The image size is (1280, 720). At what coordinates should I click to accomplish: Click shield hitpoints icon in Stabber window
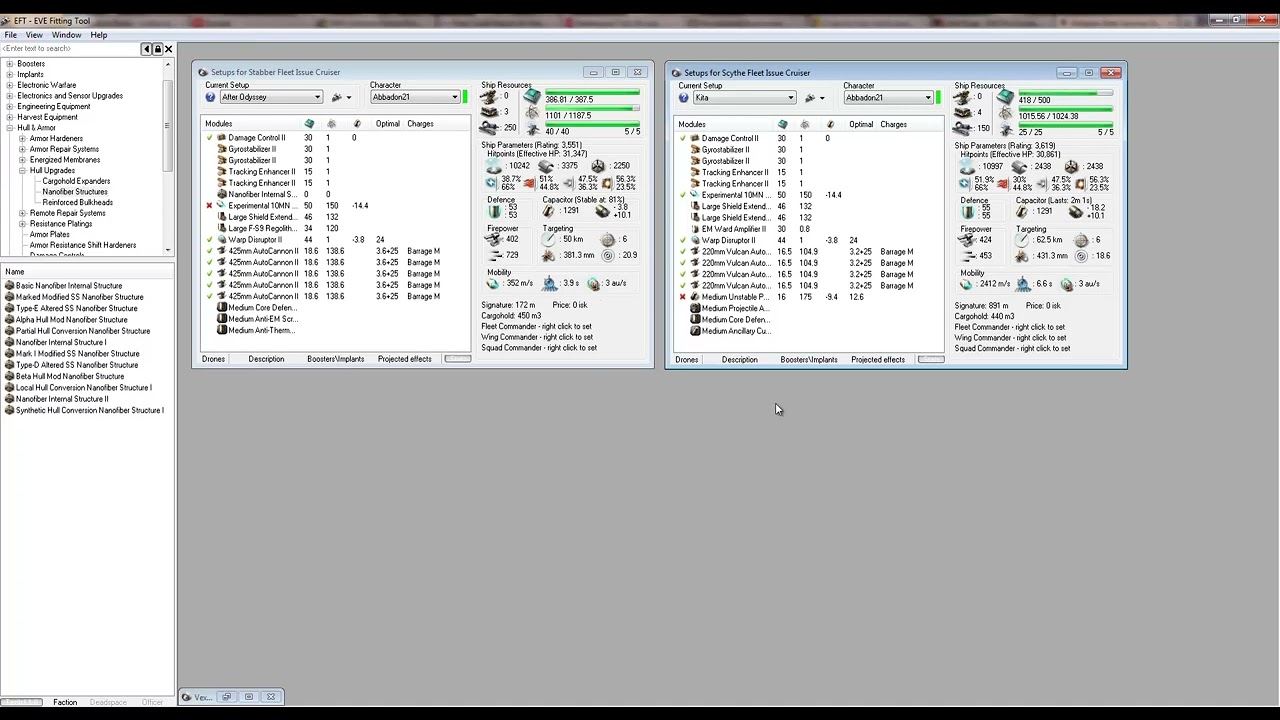coord(495,166)
